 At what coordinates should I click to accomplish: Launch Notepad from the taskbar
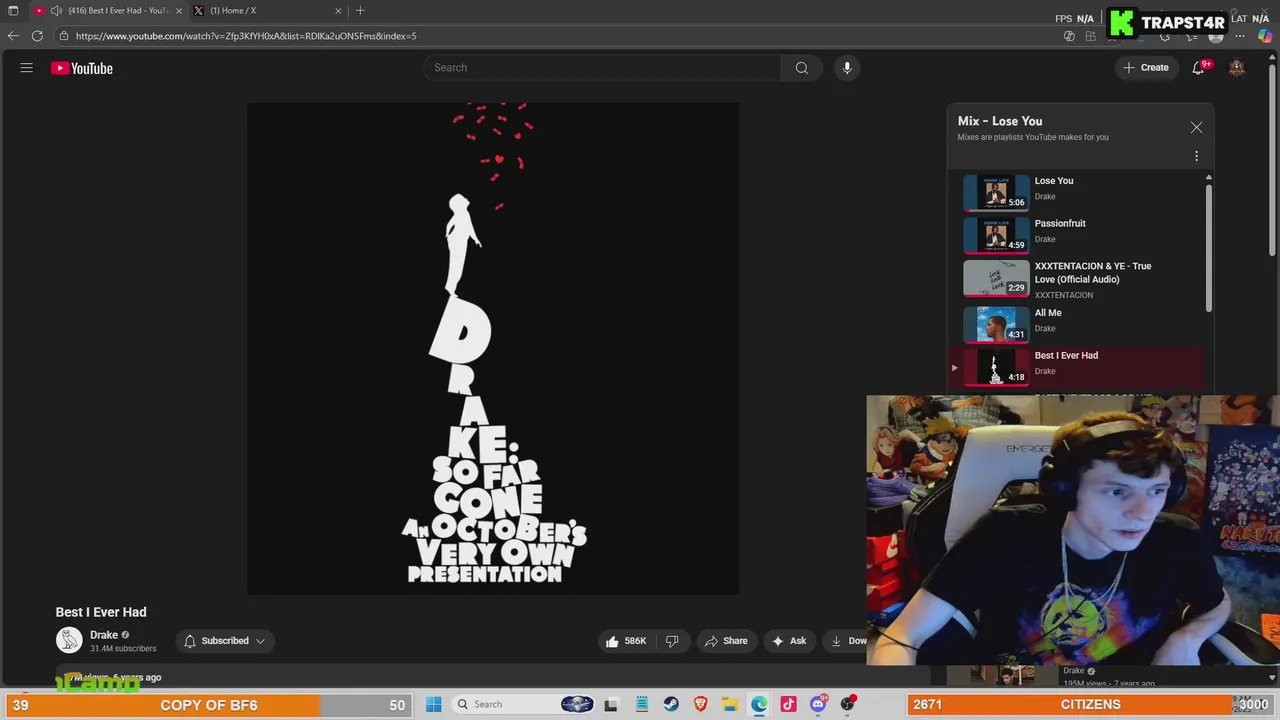point(641,704)
